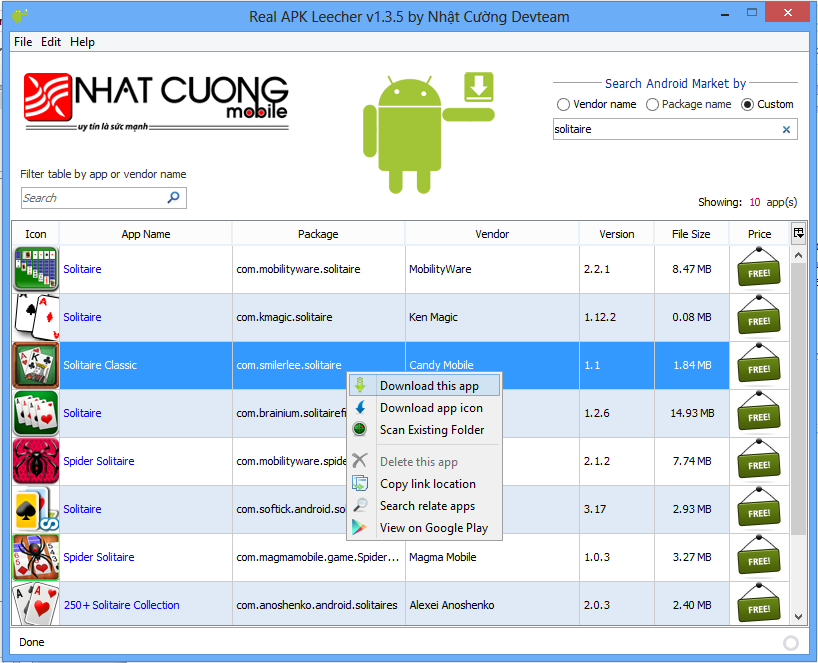The width and height of the screenshot is (818, 663).
Task: Click the Magma Mobile Spider Solitaire icon
Action: (x=35, y=557)
